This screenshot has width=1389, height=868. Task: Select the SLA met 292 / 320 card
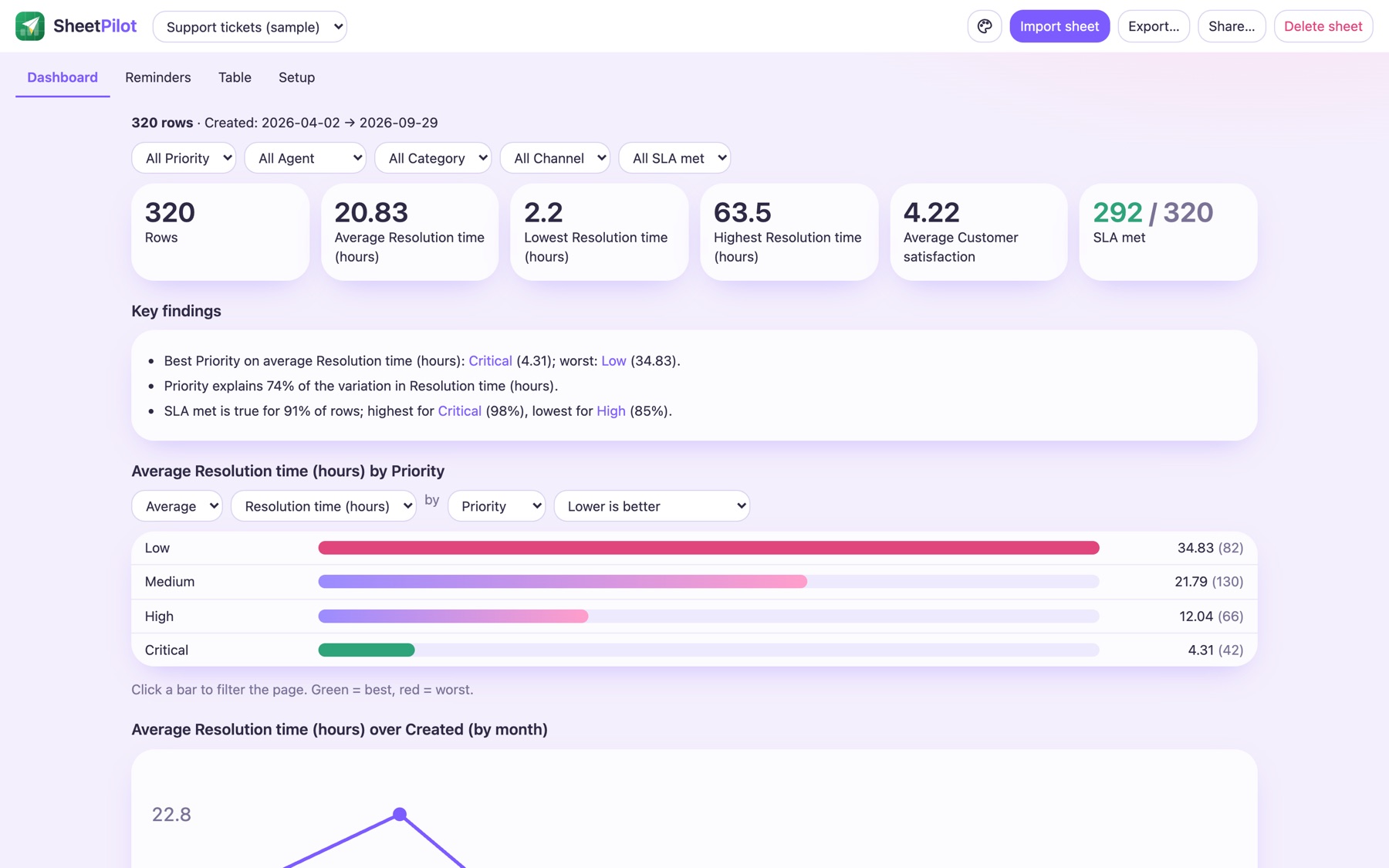pyautogui.click(x=1168, y=231)
